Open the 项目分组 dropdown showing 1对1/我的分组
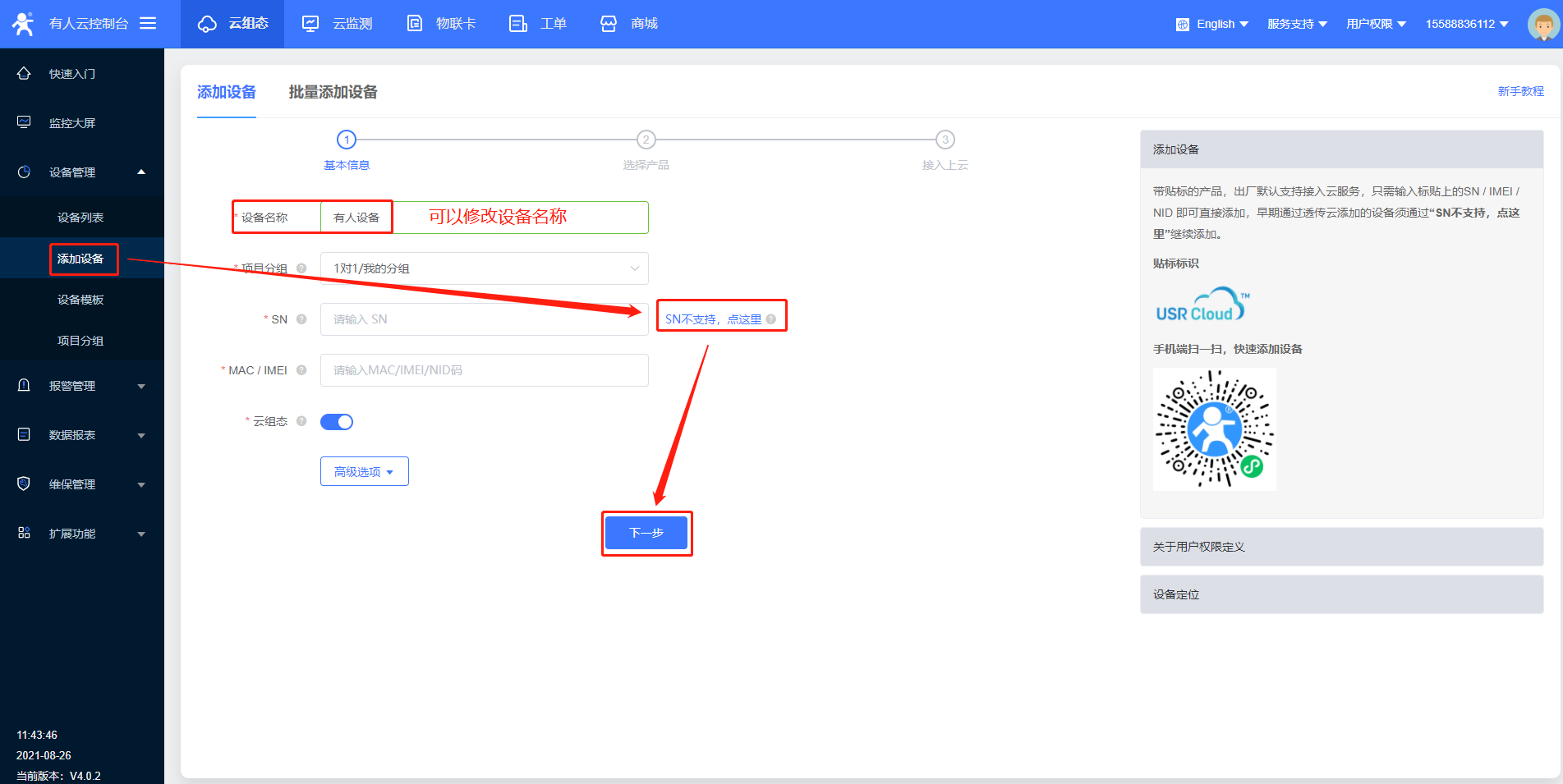Viewport: 1563px width, 784px height. 484,268
